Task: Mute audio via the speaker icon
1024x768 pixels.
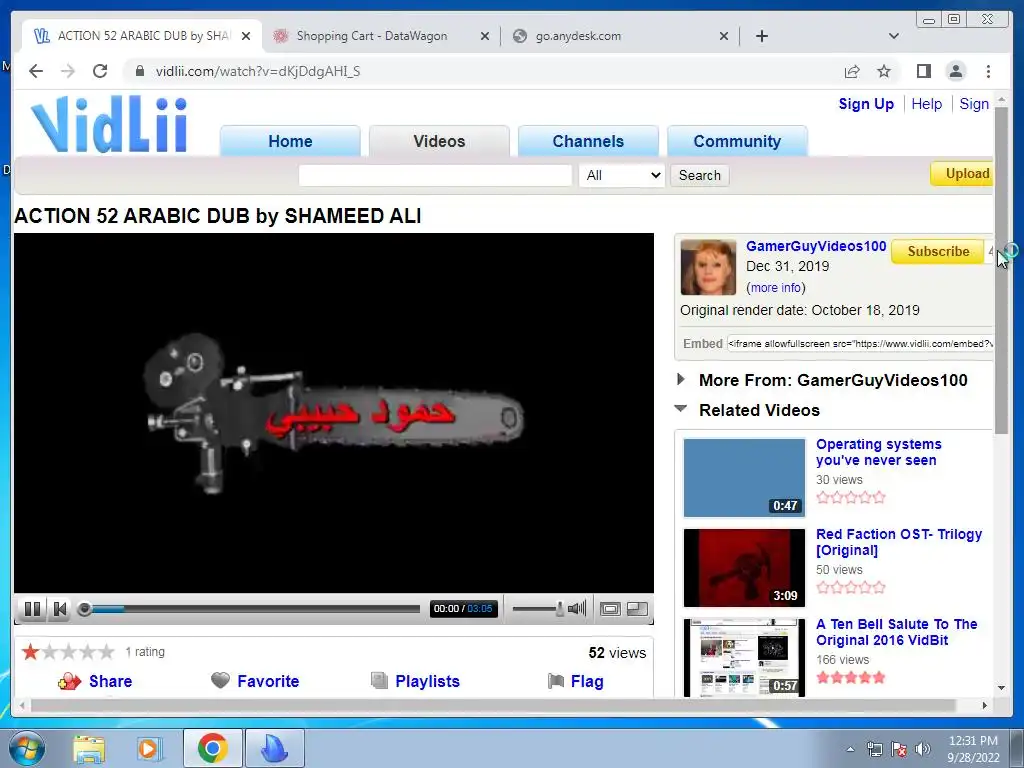Action: 577,609
